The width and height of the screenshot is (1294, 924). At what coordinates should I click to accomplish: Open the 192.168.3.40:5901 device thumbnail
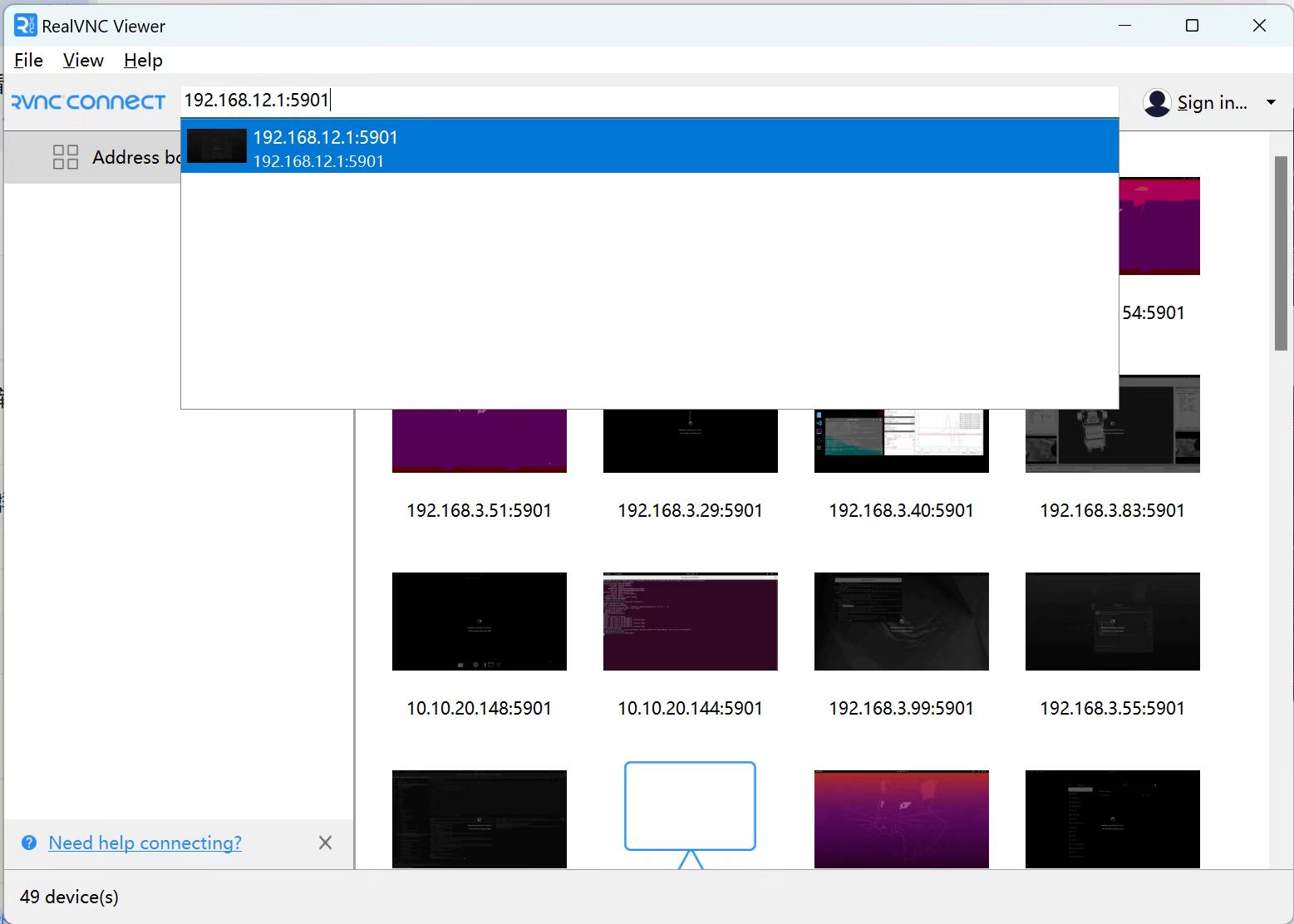(x=901, y=440)
